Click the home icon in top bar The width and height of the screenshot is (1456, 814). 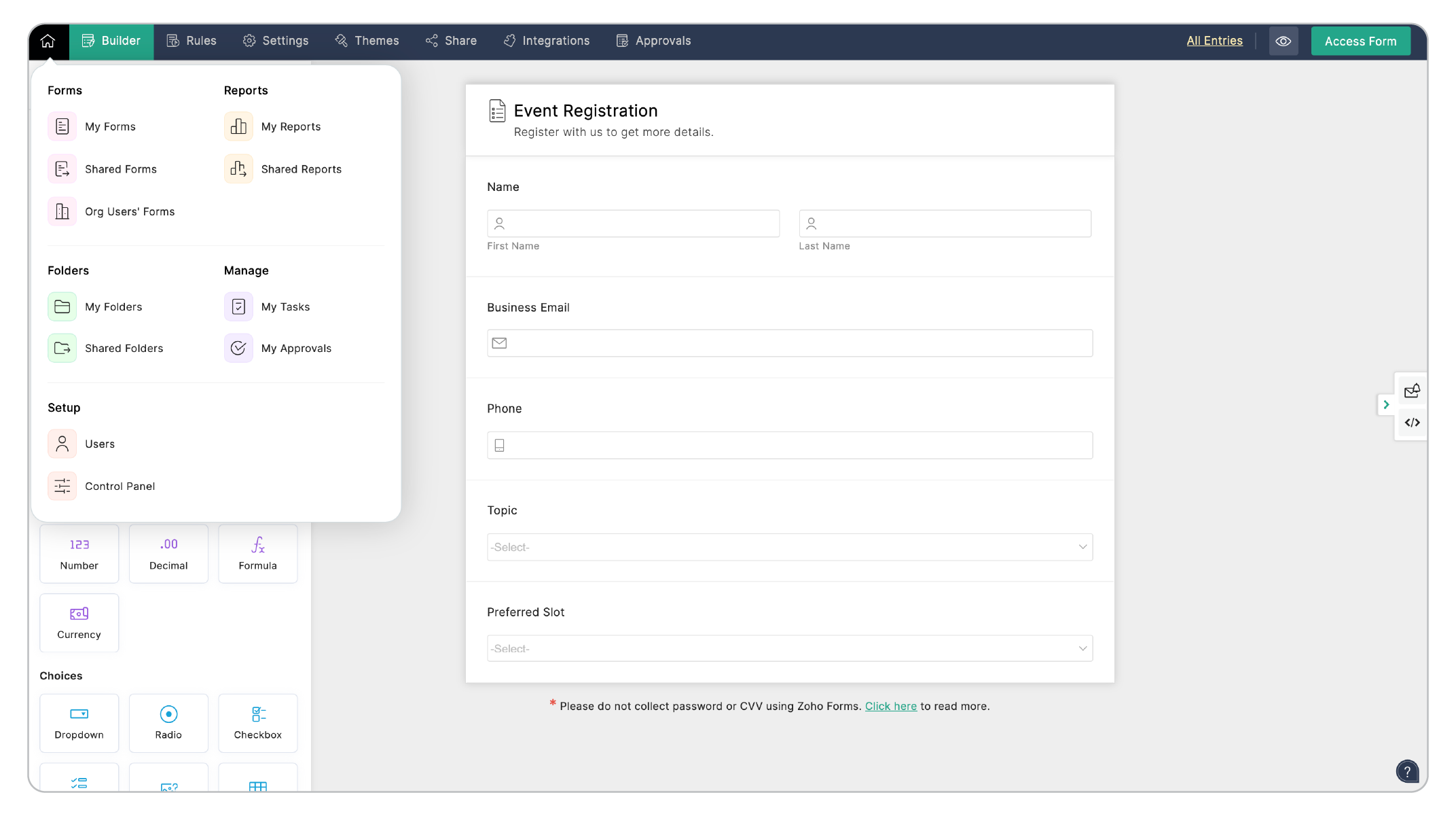click(x=48, y=41)
